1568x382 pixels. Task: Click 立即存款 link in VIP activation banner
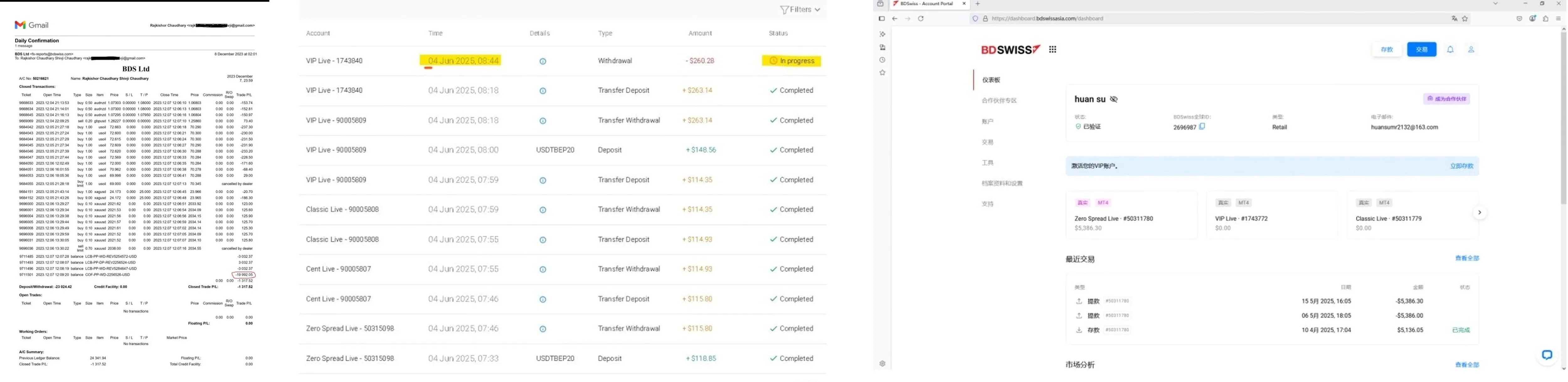tap(1461, 166)
